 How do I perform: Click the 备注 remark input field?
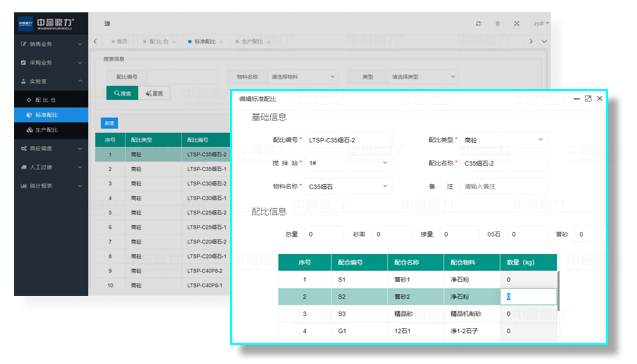503,186
